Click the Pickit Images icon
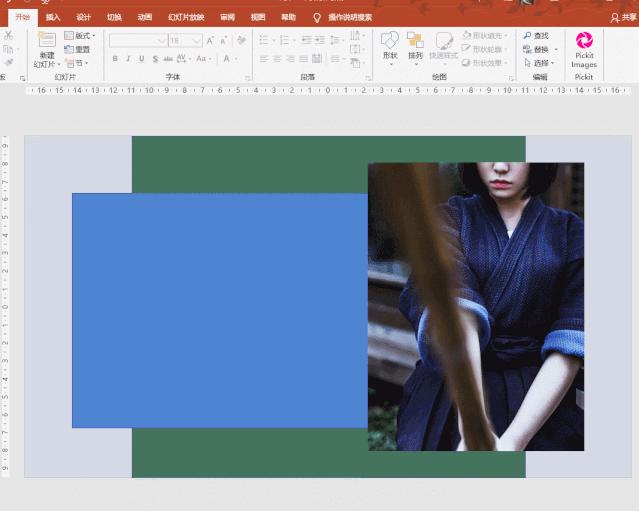The height and width of the screenshot is (511, 639). 584,41
